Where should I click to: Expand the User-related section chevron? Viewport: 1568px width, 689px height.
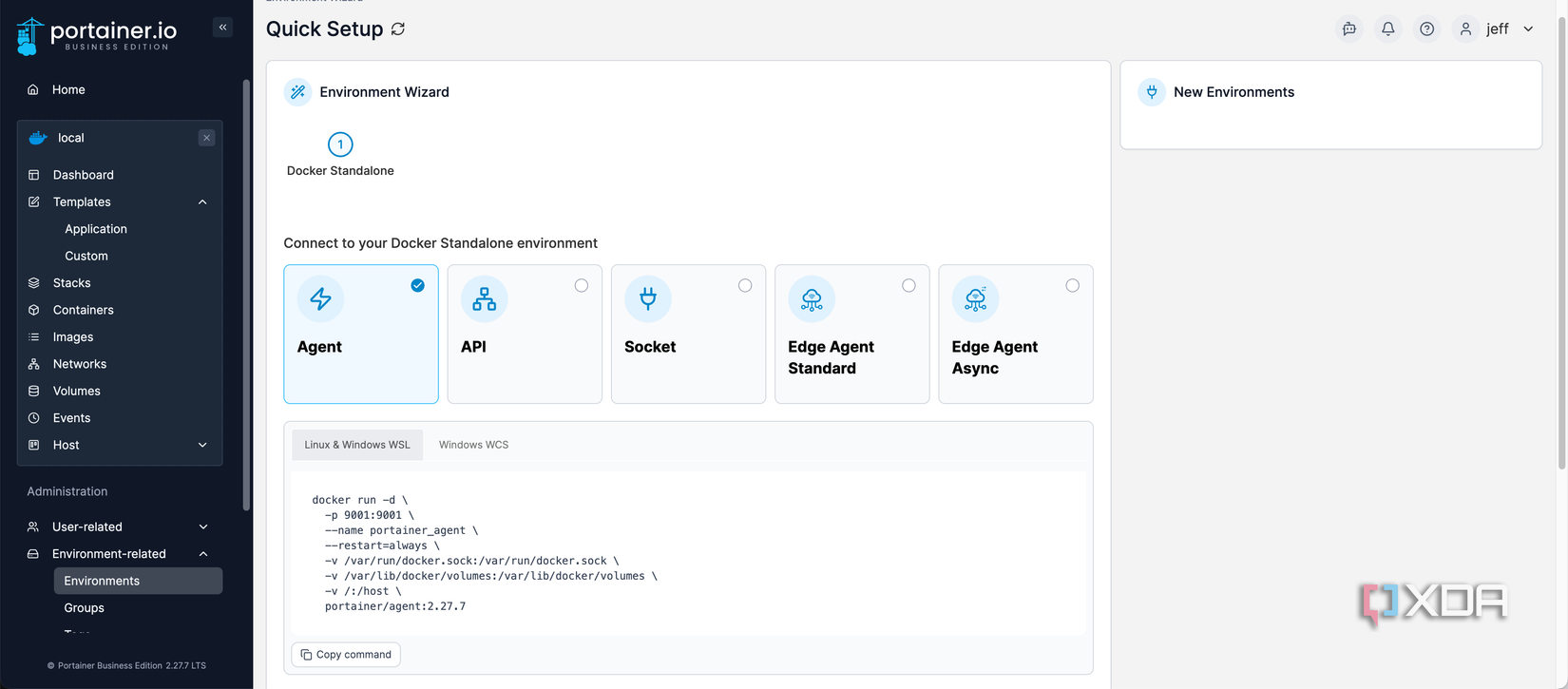pos(203,526)
